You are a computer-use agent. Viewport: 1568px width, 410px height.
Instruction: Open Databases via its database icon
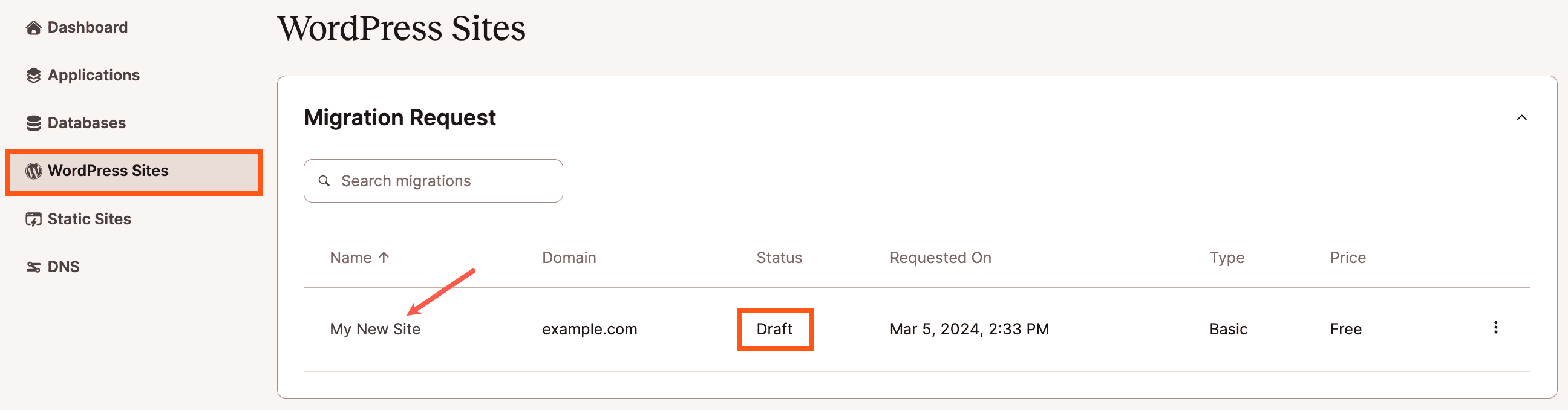33,122
